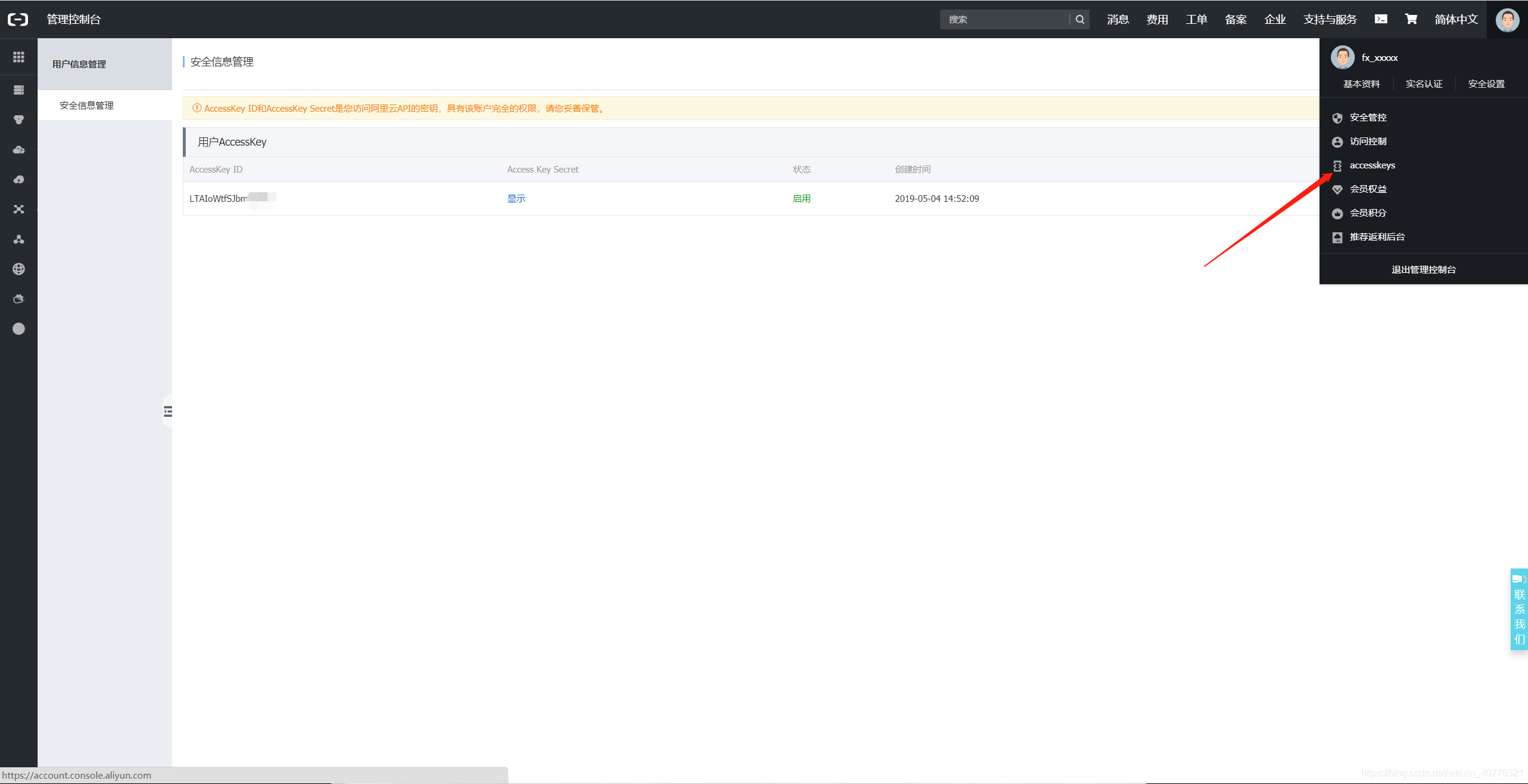Click the shopping cart icon

[x=1410, y=19]
